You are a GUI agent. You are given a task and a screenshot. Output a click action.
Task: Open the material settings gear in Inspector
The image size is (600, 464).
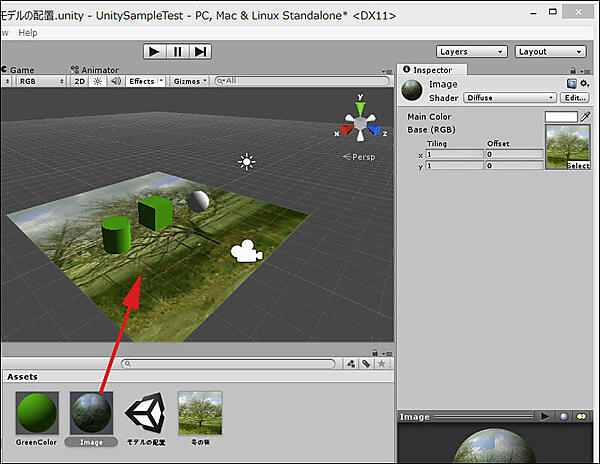(x=585, y=83)
